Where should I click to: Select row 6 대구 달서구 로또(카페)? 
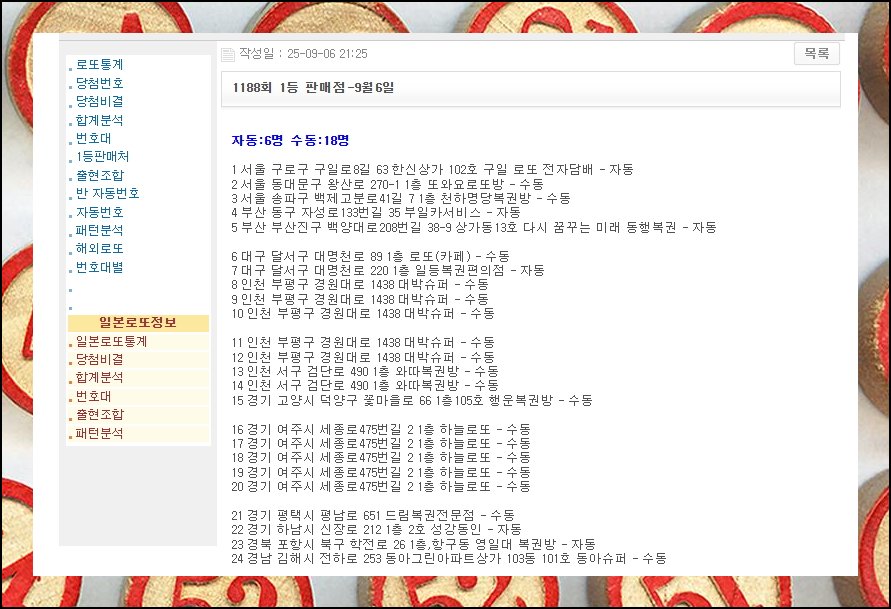pos(370,256)
